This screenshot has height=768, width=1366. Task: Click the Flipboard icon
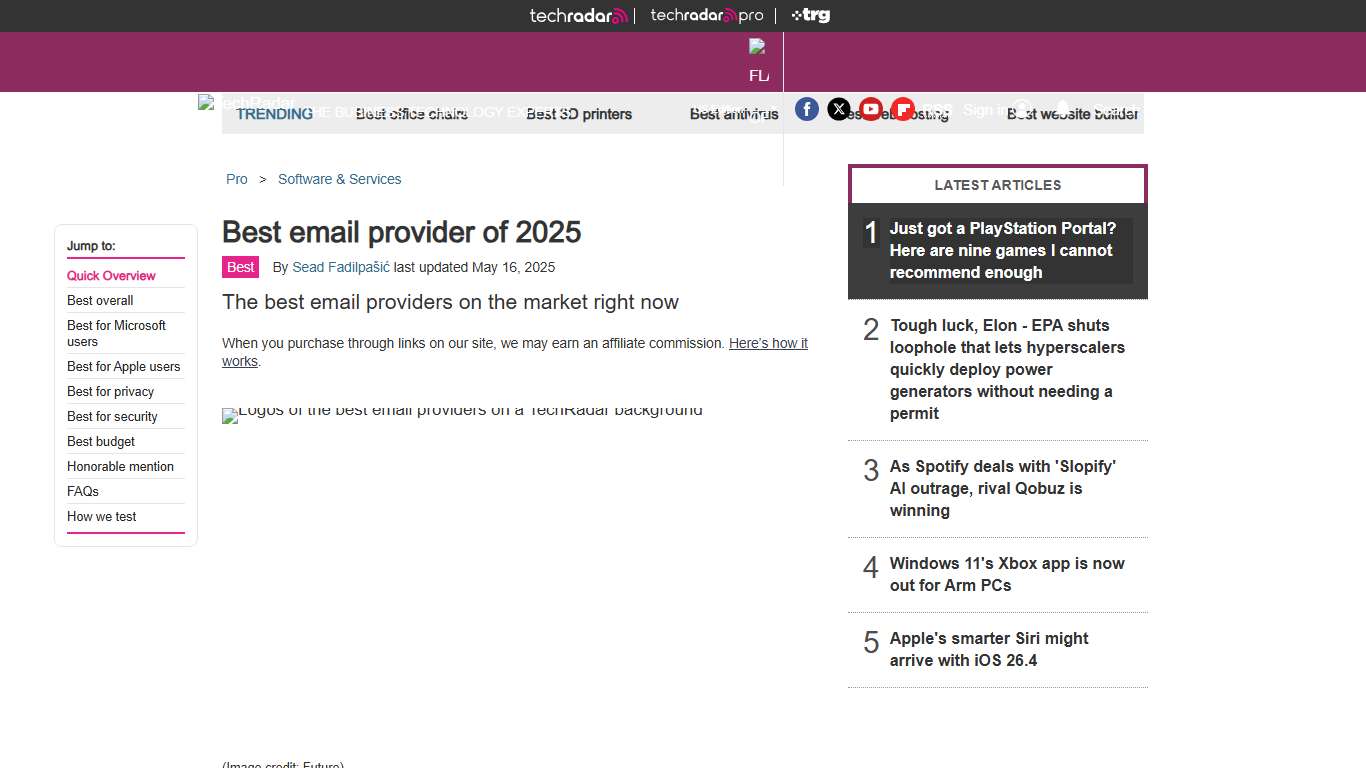point(903,109)
